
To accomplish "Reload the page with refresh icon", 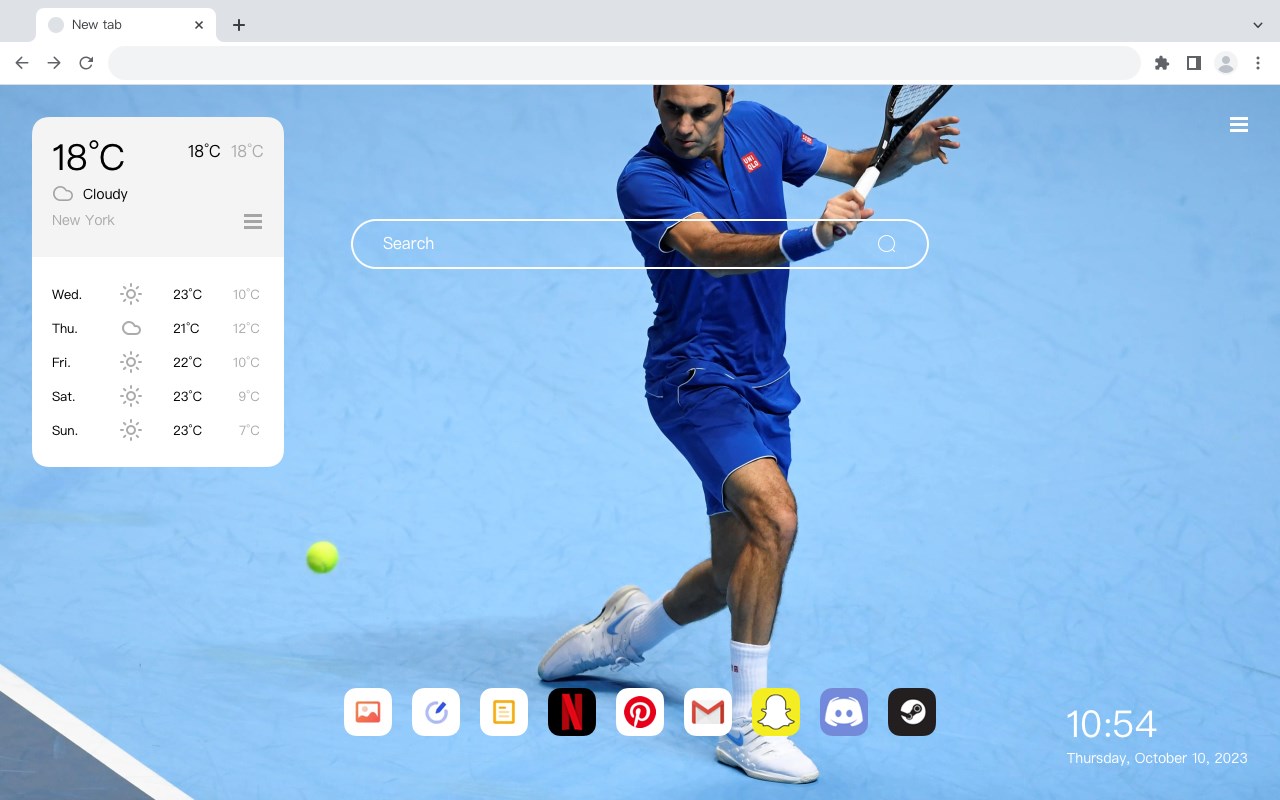I will tap(86, 63).
